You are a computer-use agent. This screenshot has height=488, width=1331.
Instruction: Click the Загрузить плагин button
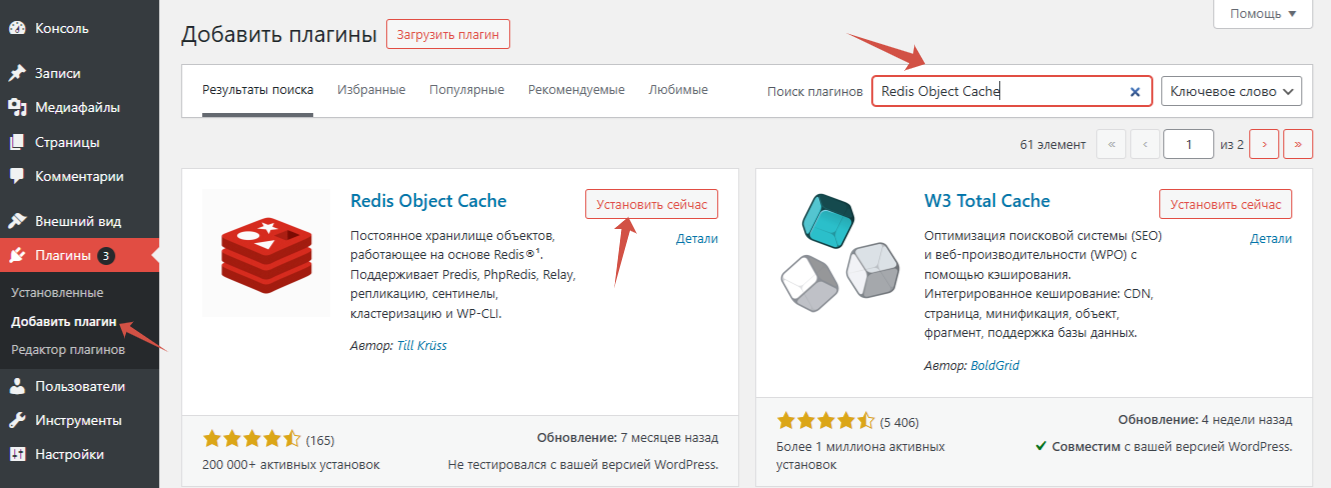(x=448, y=34)
